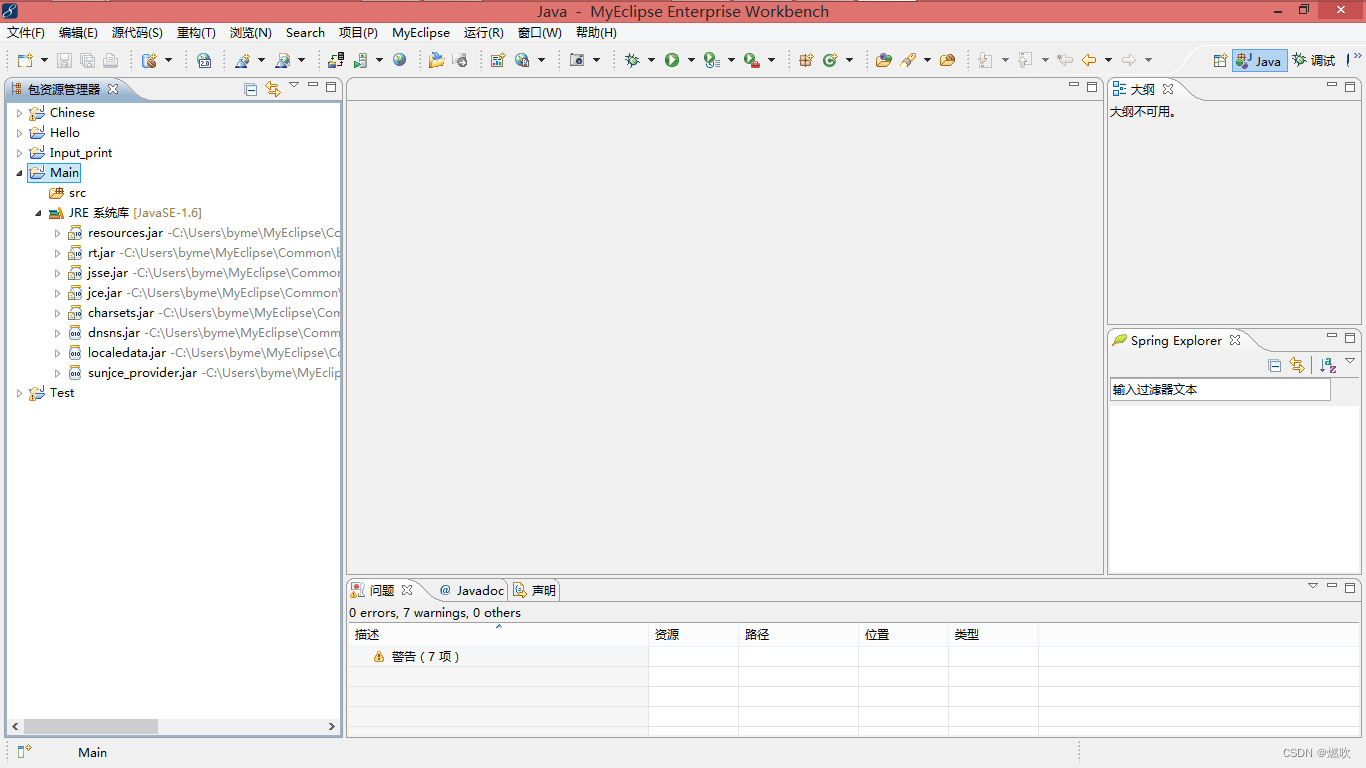The height and width of the screenshot is (768, 1366).
Task: Click the New file wizard icon
Action: (x=24, y=60)
